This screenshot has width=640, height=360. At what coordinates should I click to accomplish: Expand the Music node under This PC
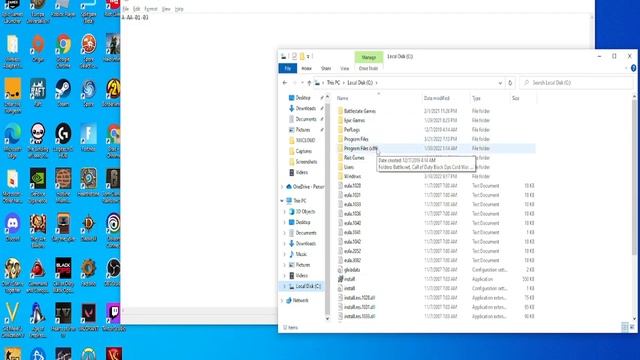[284, 254]
